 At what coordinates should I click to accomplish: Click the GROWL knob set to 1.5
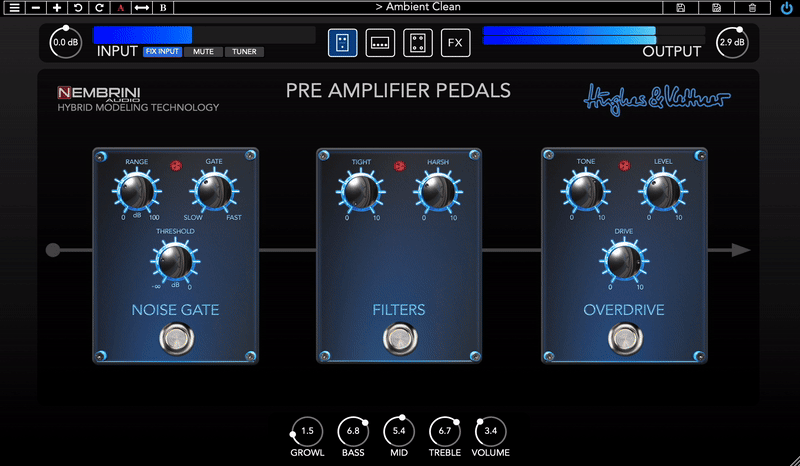coord(307,431)
